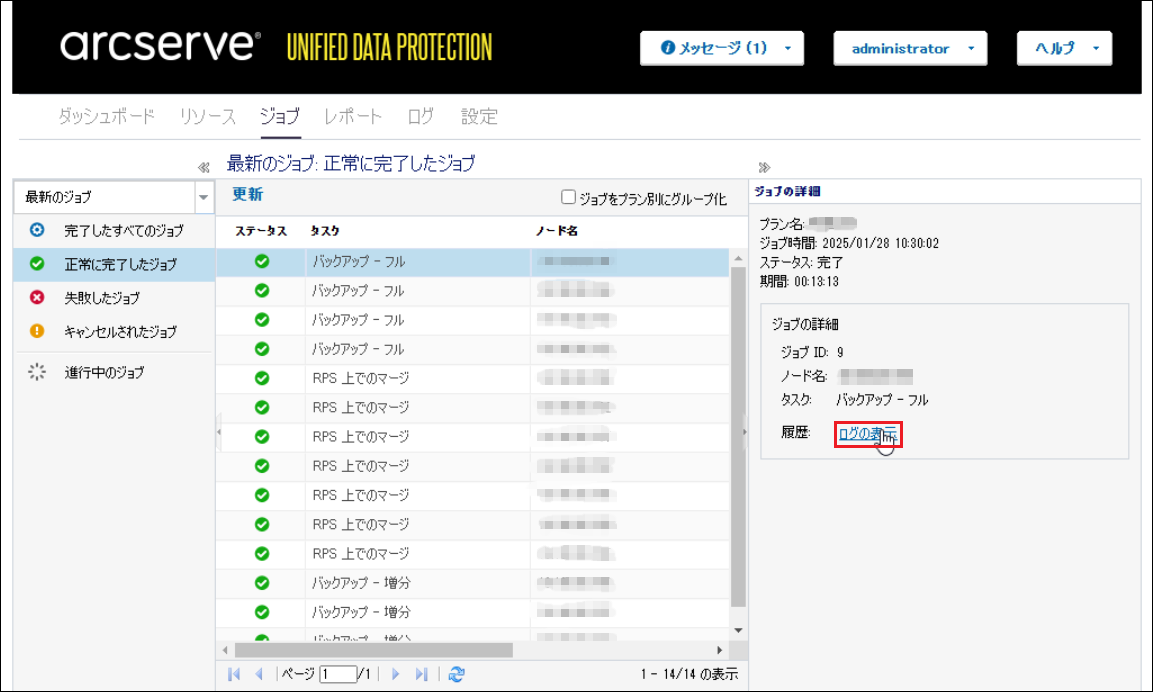1153x692 pixels.
Task: Click the page number input field
Action: (338, 674)
